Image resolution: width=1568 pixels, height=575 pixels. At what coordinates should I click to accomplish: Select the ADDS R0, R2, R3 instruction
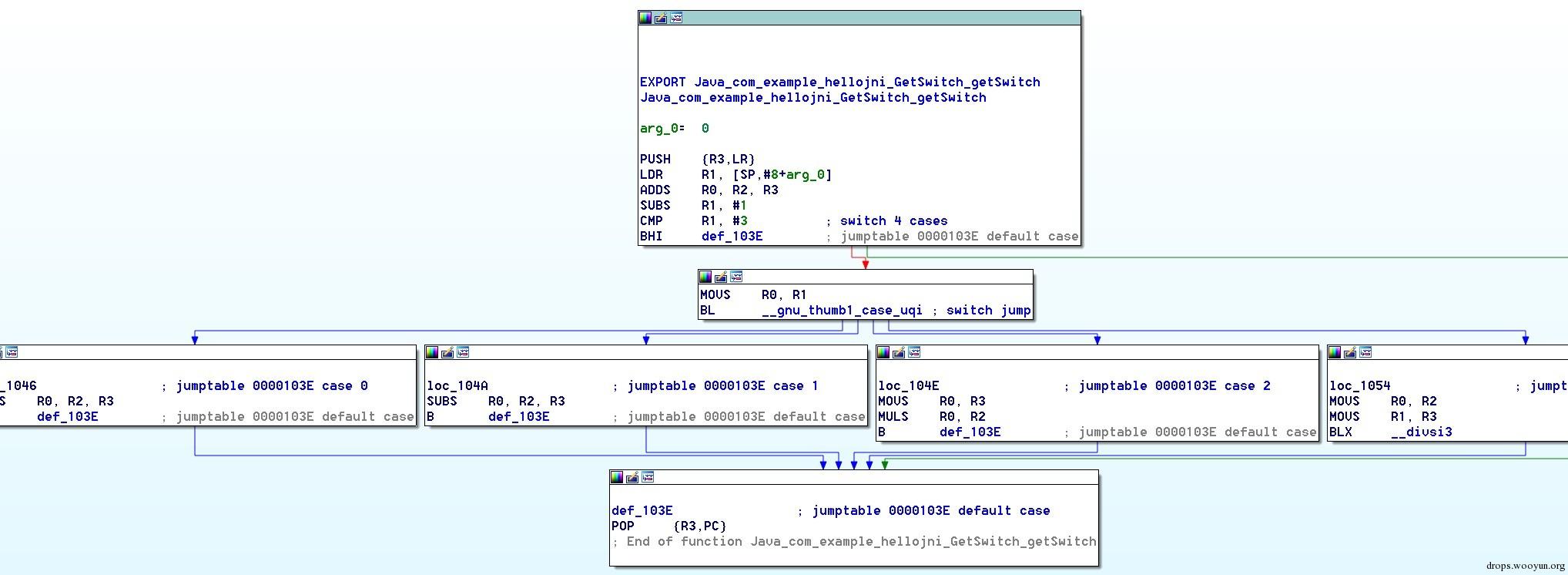point(709,190)
